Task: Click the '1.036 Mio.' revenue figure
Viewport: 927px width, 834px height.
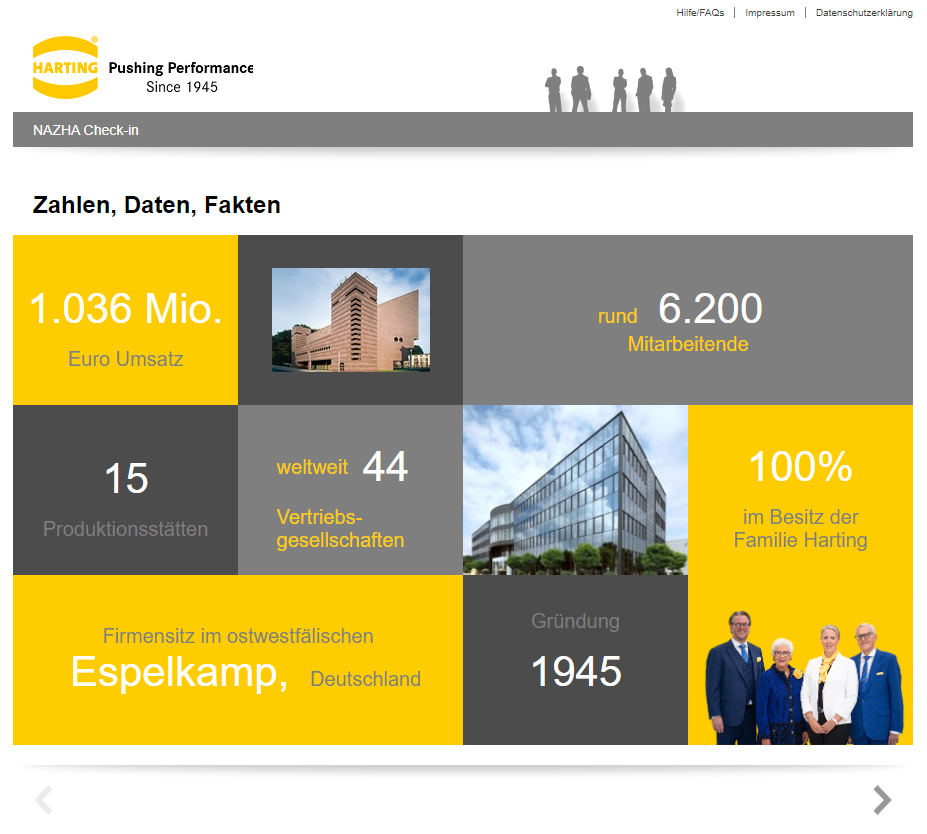Action: click(x=126, y=309)
